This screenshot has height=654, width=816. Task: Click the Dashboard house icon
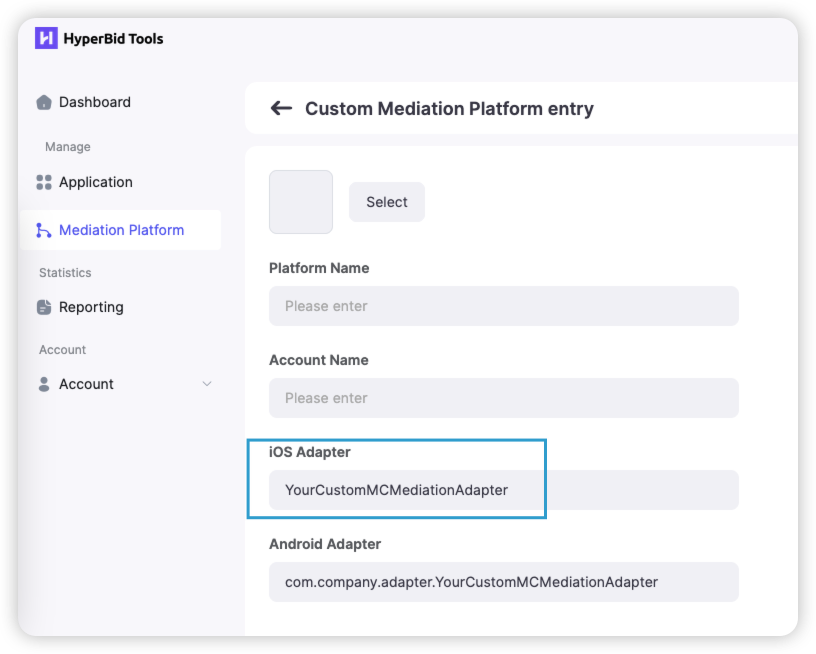click(44, 102)
